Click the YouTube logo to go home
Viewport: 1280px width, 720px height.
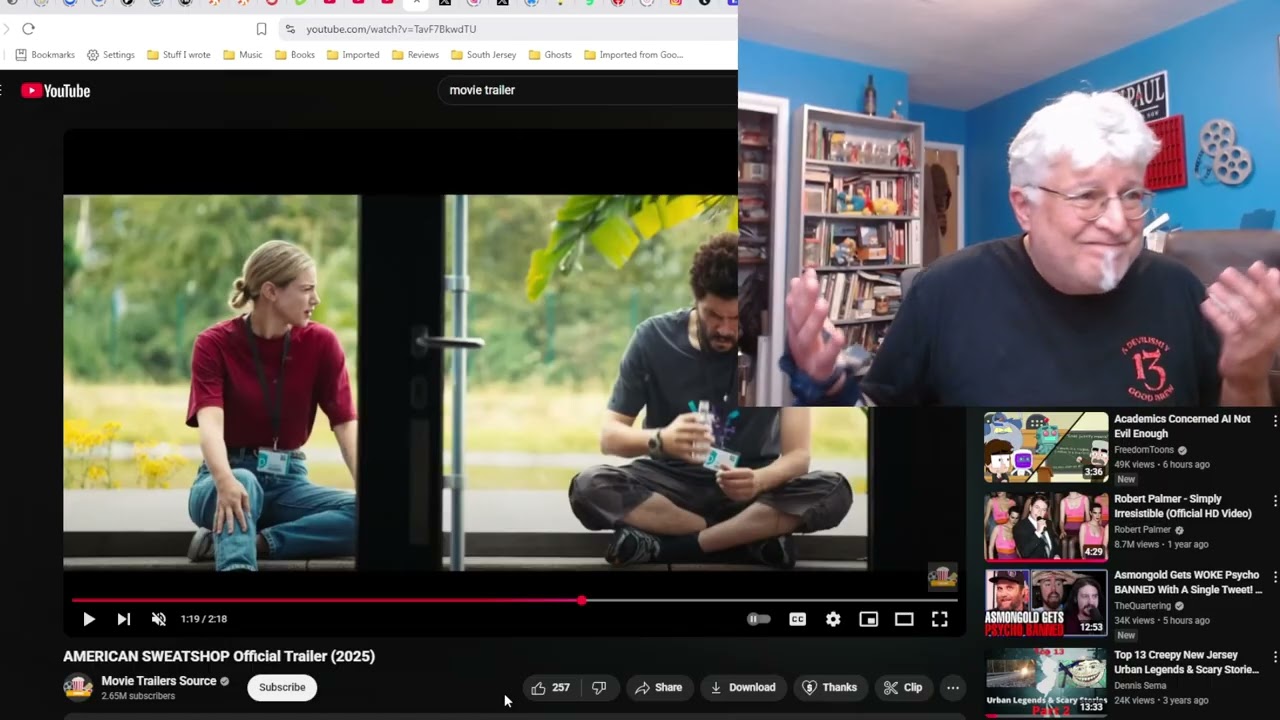point(56,91)
